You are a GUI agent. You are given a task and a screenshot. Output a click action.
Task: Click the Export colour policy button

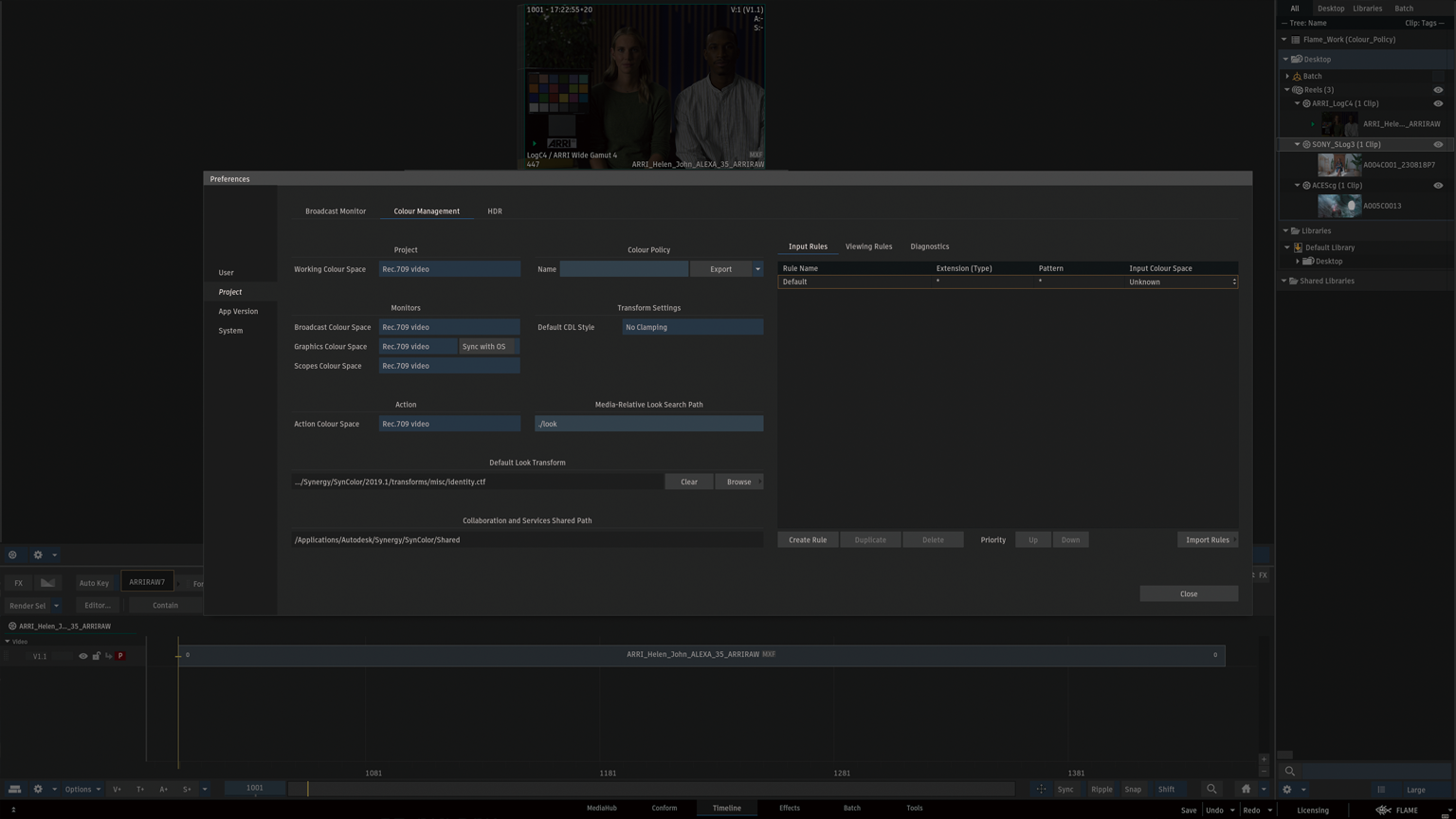click(x=721, y=269)
